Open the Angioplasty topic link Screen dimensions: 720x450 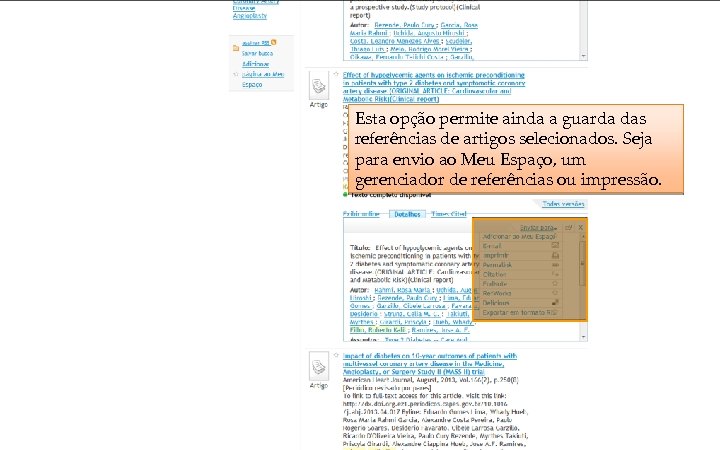pos(249,16)
